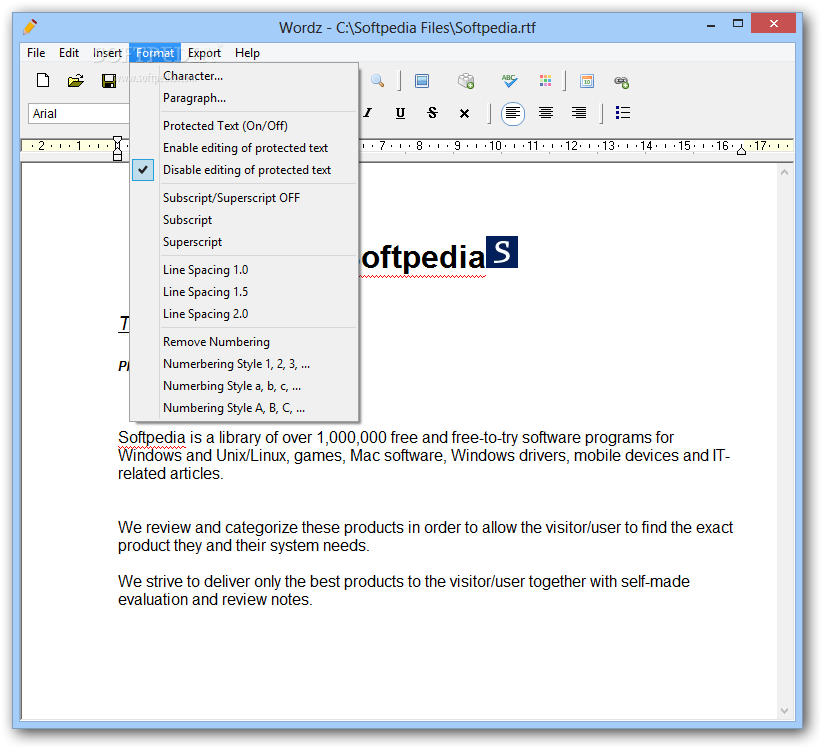This screenshot has height=749, width=823.
Task: Open the Insert menu
Action: pos(107,53)
